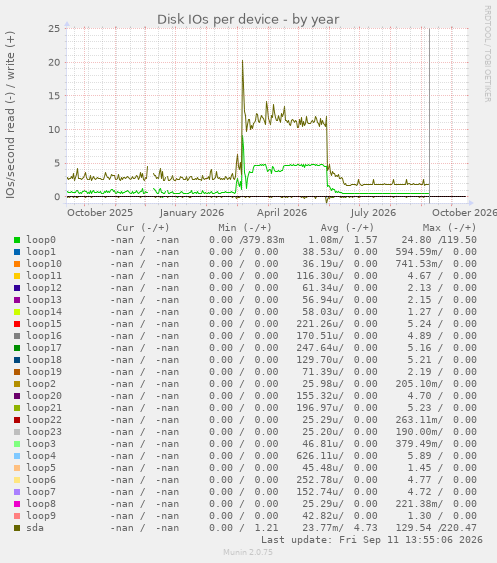
Task: Click the 'Avg (-/+)' column header
Action: click(x=347, y=228)
